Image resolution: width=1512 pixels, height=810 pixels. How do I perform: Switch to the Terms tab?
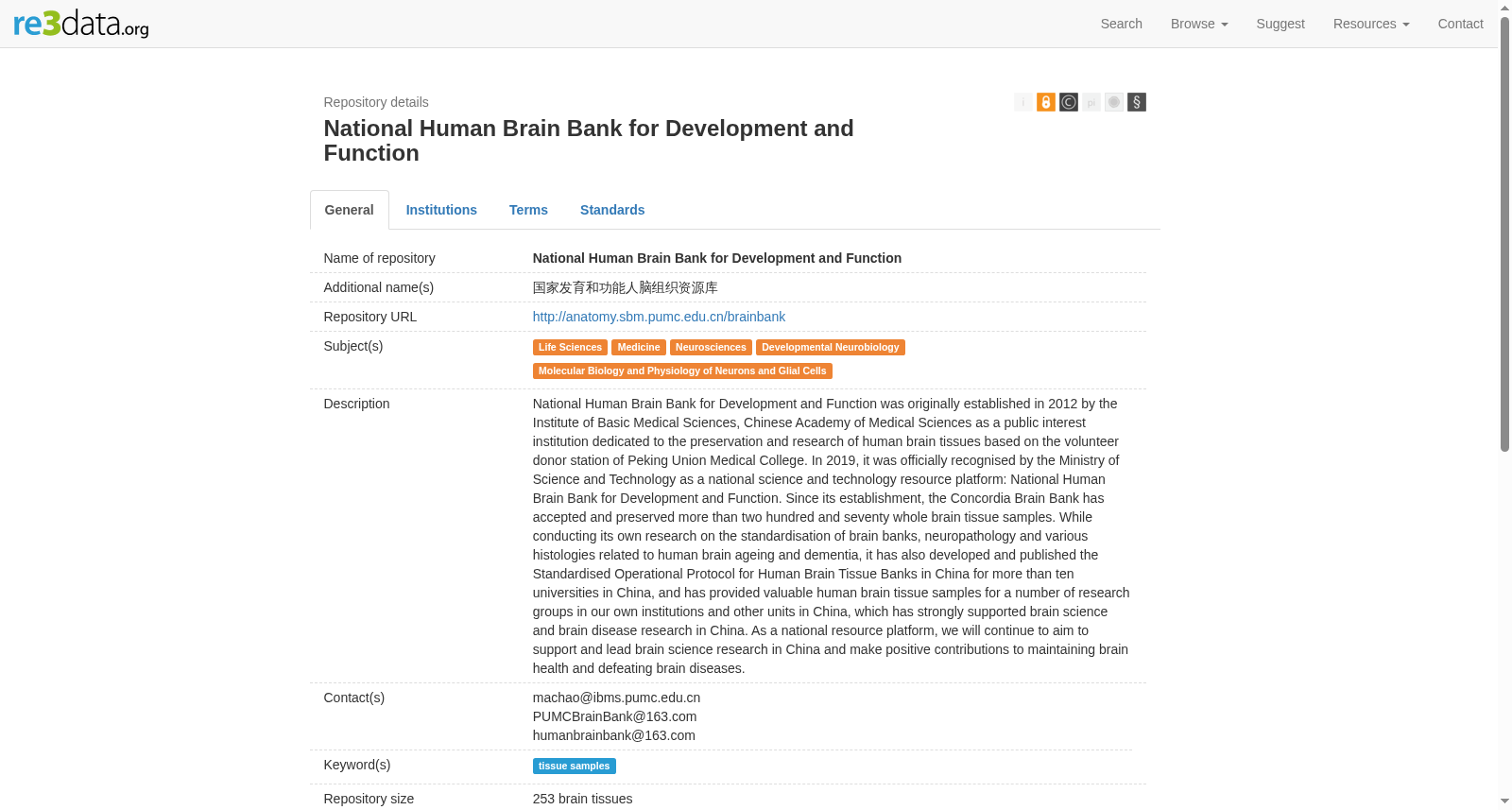pos(528,210)
